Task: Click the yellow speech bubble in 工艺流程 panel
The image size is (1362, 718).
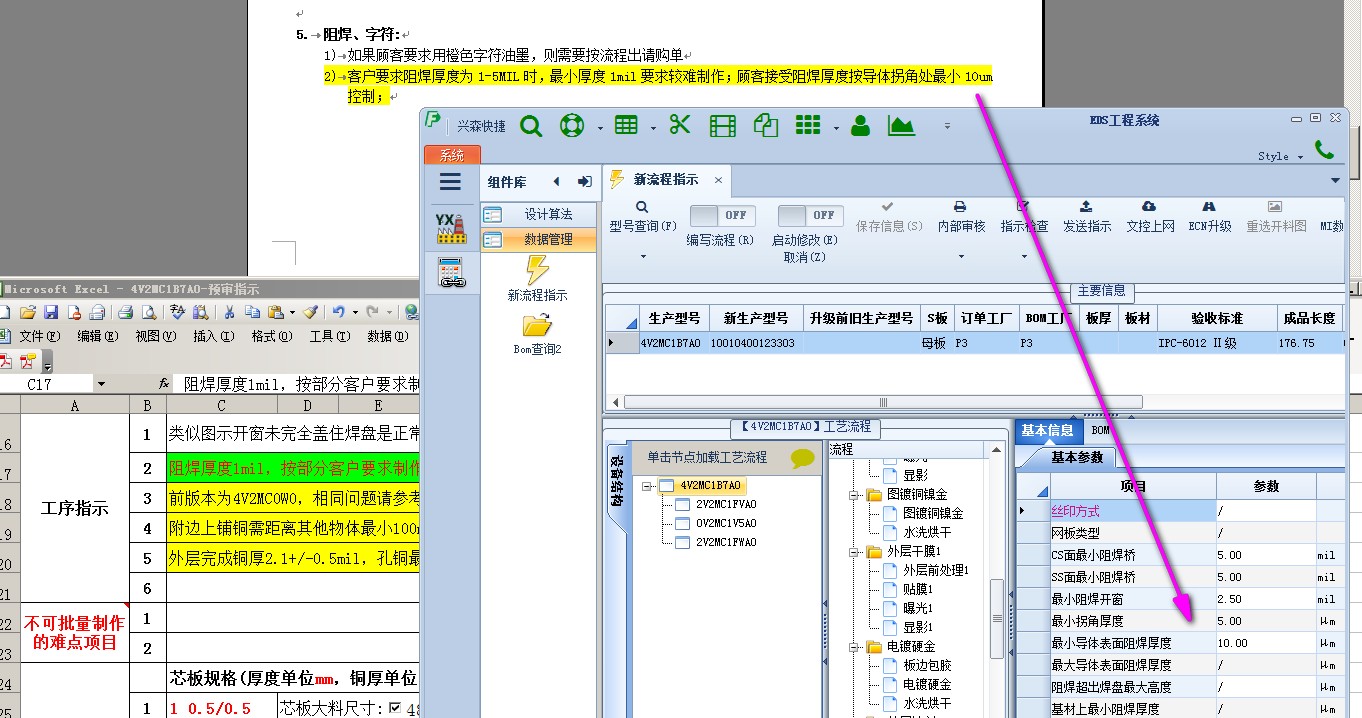Action: tap(802, 458)
